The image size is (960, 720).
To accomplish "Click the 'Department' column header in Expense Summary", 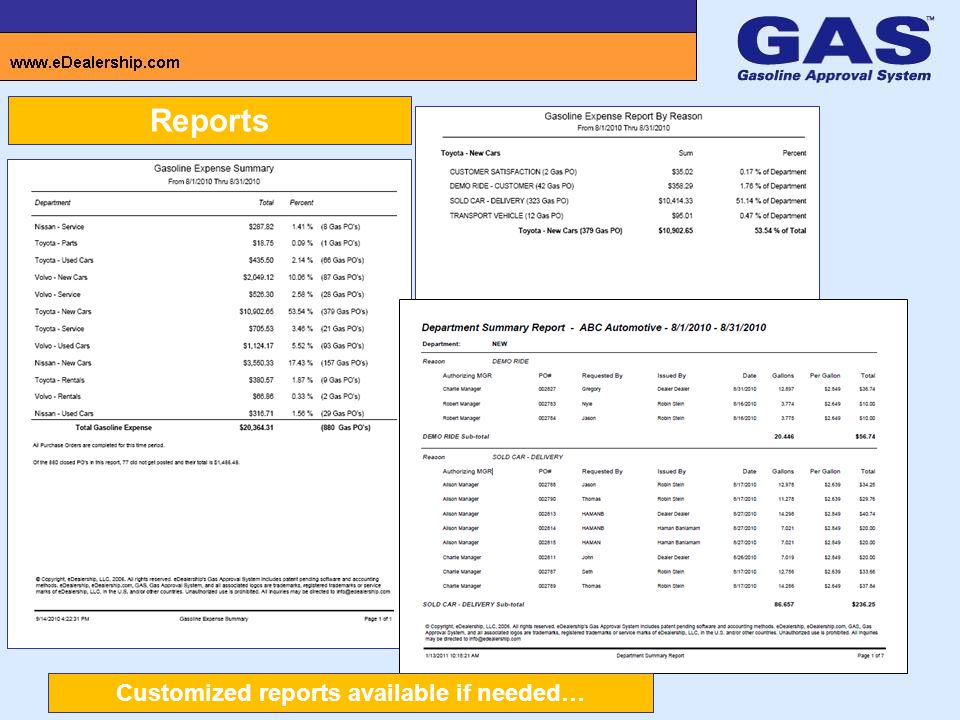I will coord(53,203).
